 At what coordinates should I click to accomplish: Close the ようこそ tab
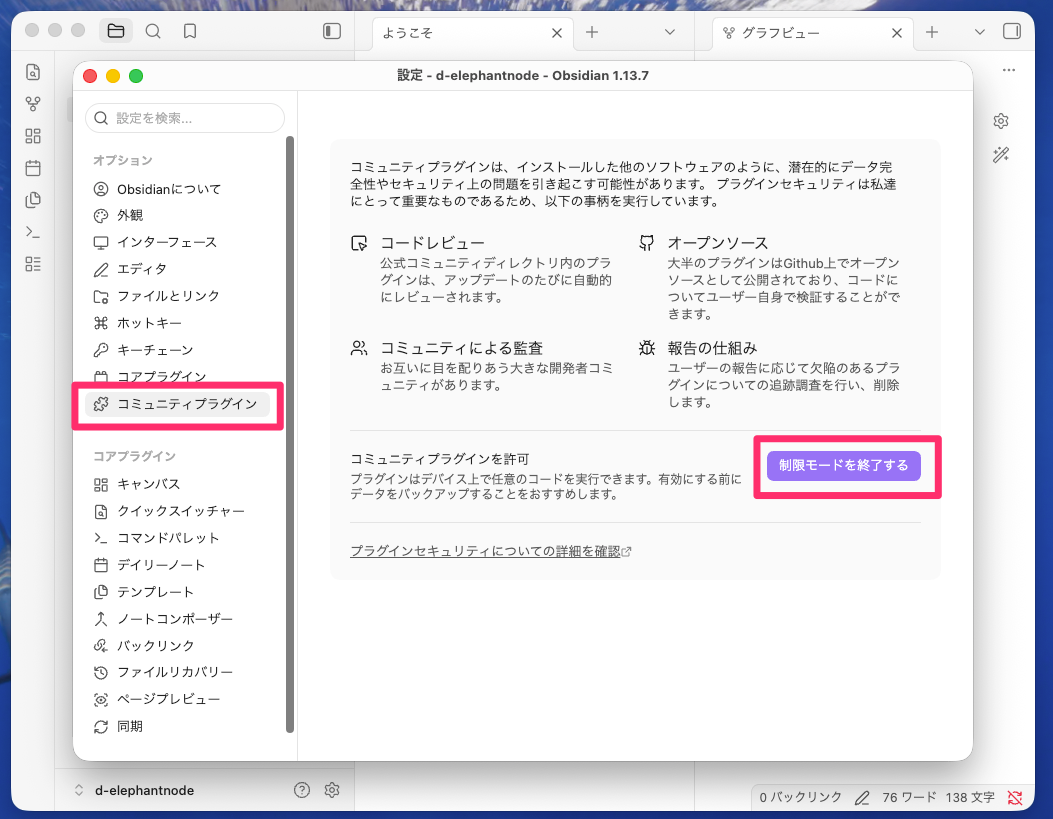(x=557, y=33)
